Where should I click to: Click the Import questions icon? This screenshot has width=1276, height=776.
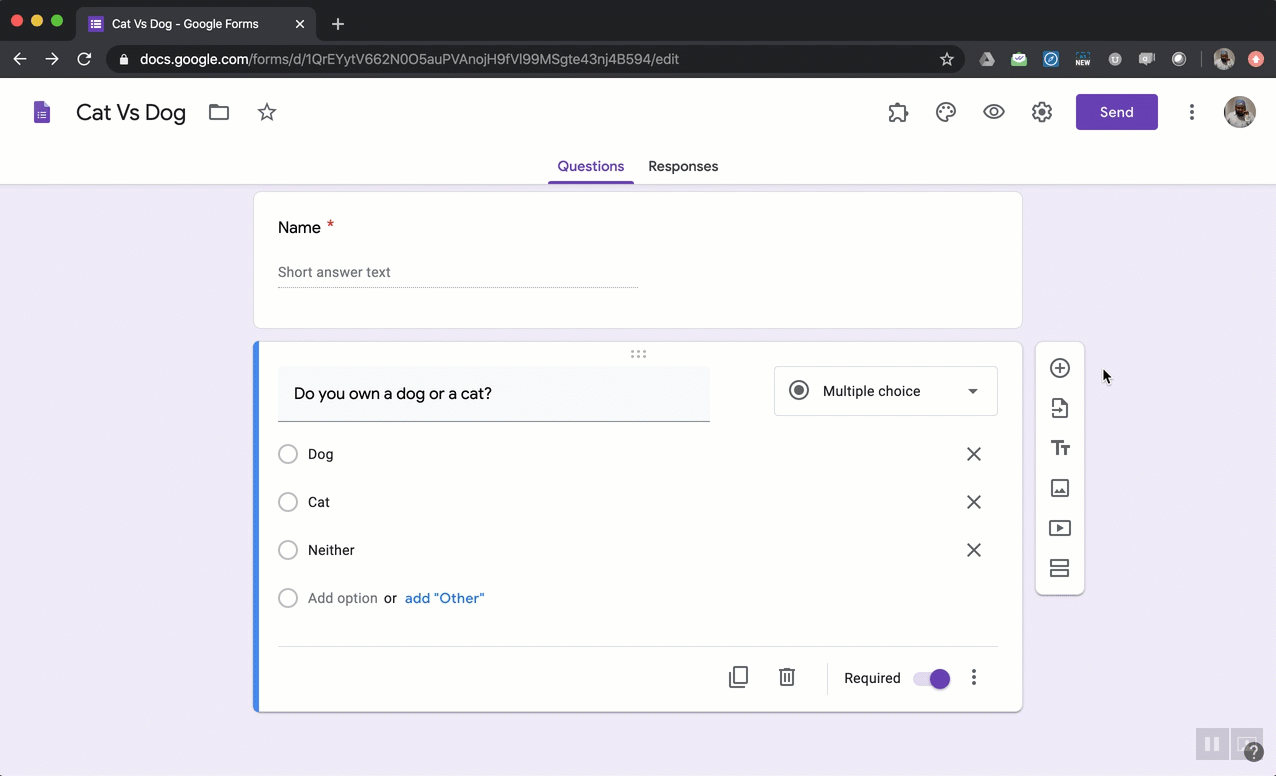1060,408
